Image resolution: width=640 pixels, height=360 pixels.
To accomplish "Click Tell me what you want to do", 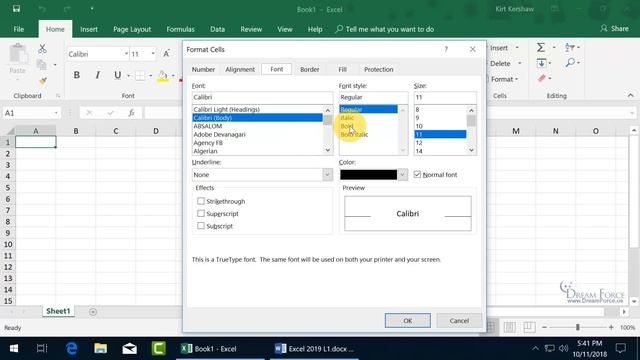I will point(384,29).
